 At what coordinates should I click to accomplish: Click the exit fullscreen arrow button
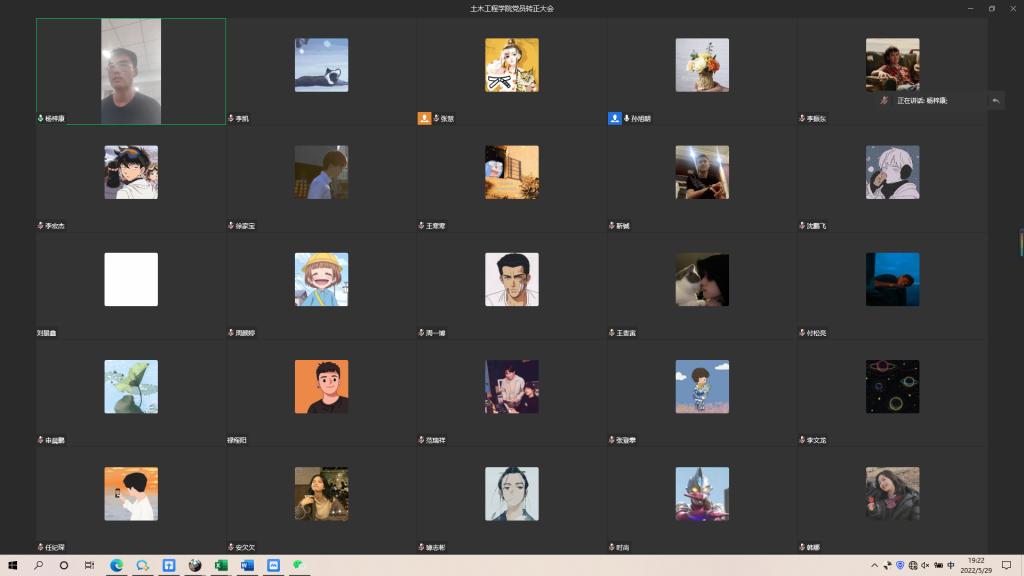click(995, 101)
